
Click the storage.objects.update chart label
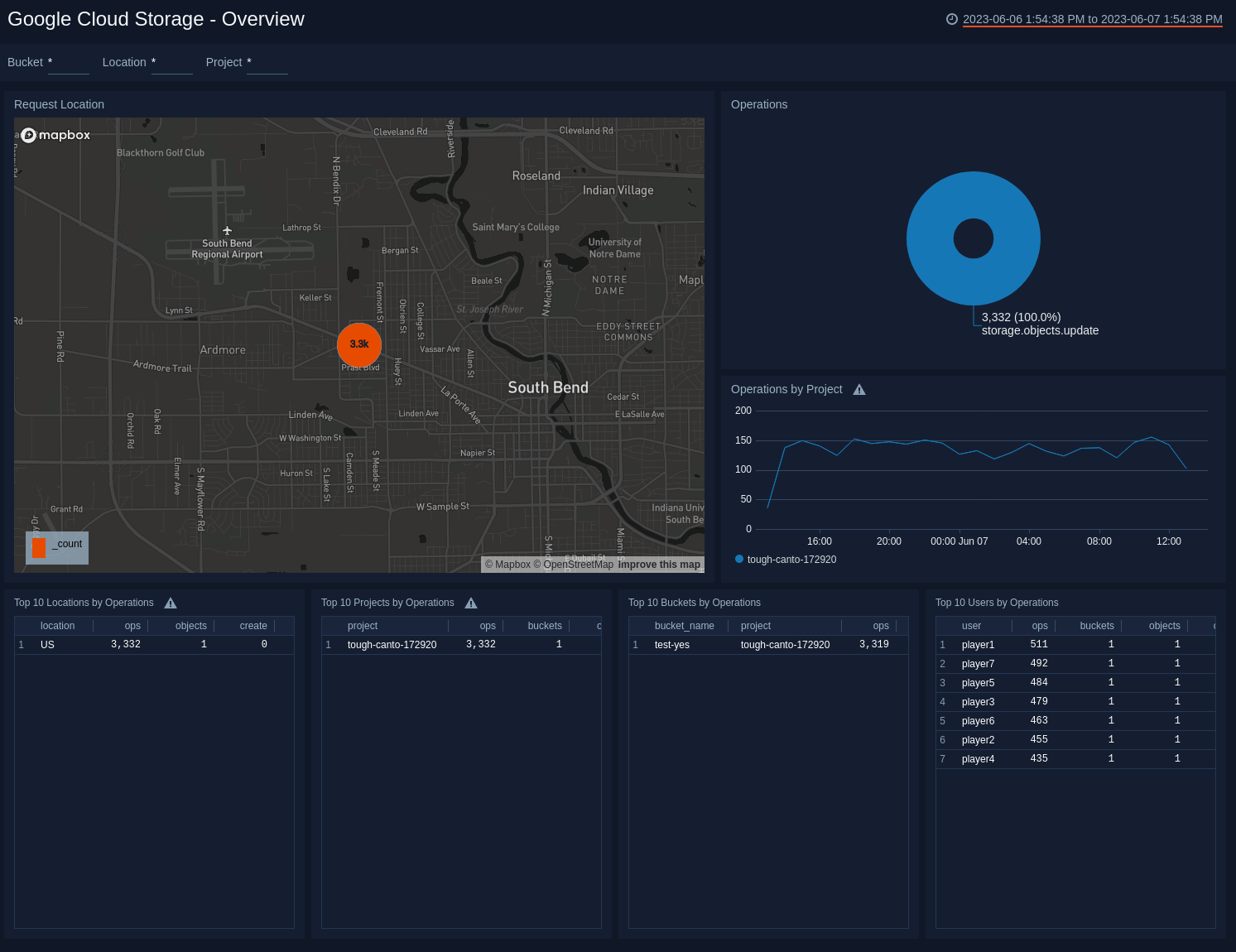click(1040, 330)
